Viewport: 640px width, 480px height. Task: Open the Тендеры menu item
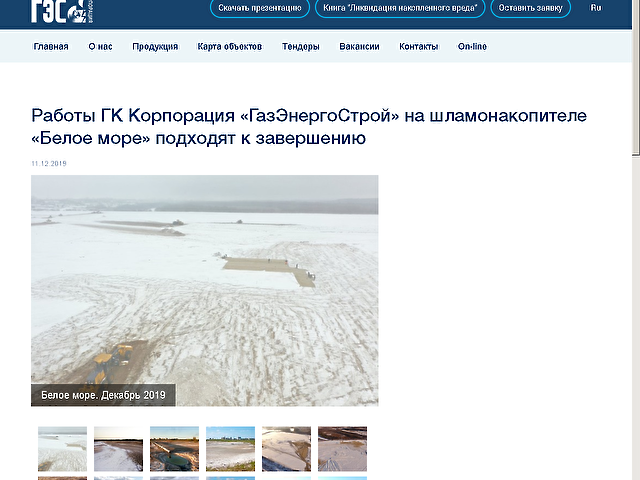pyautogui.click(x=301, y=47)
